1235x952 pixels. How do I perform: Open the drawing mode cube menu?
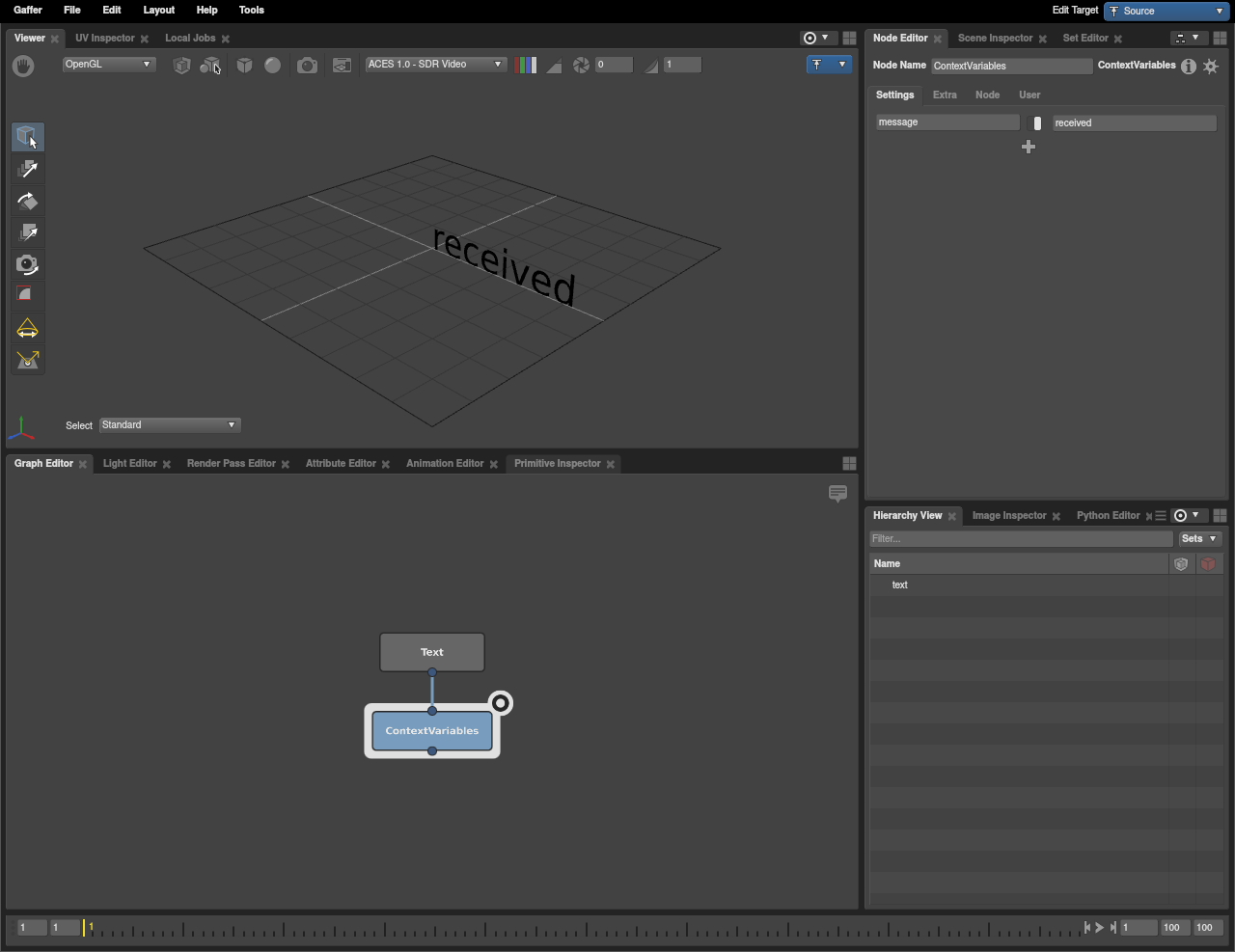tap(181, 65)
